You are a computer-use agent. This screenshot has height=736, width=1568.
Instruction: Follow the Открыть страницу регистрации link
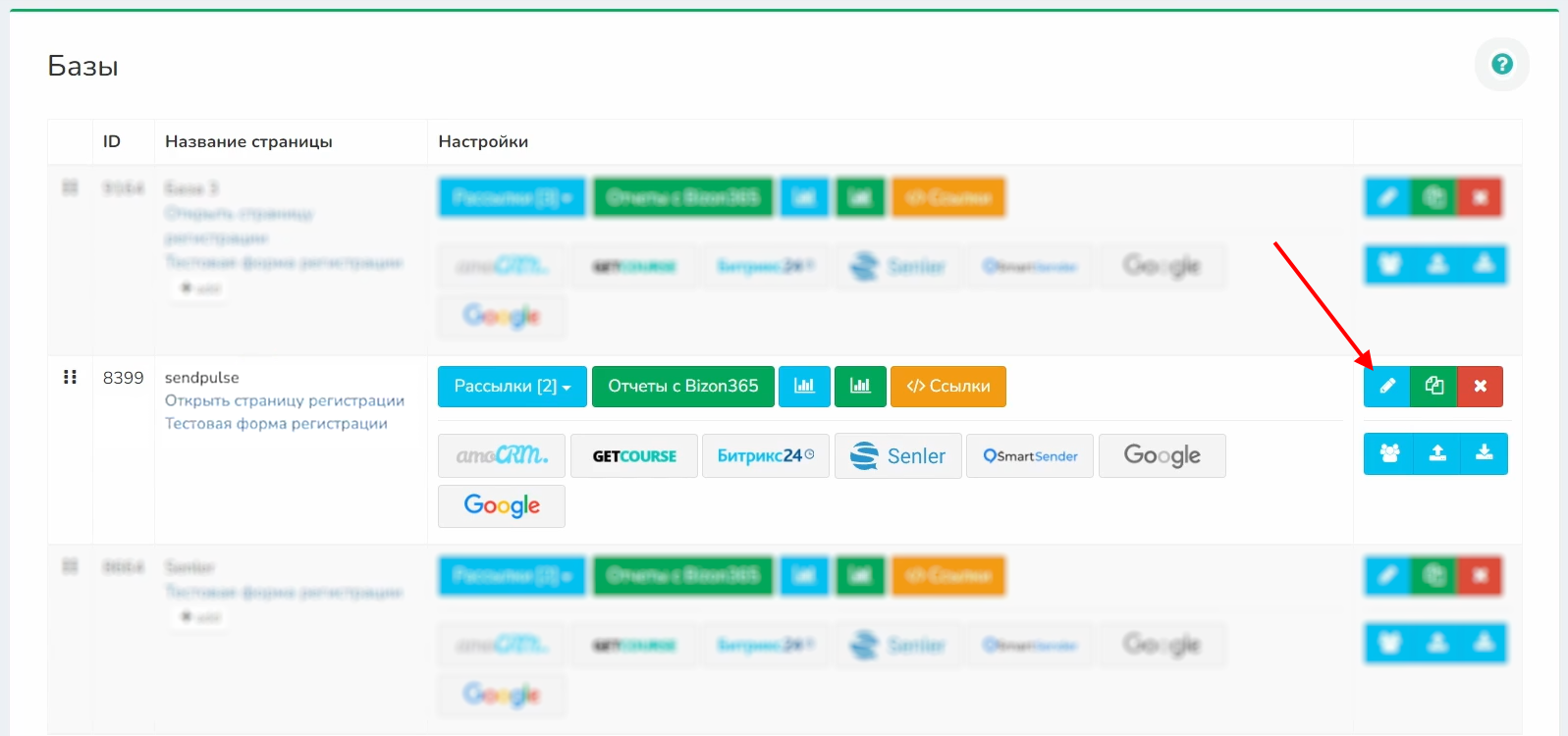(284, 400)
